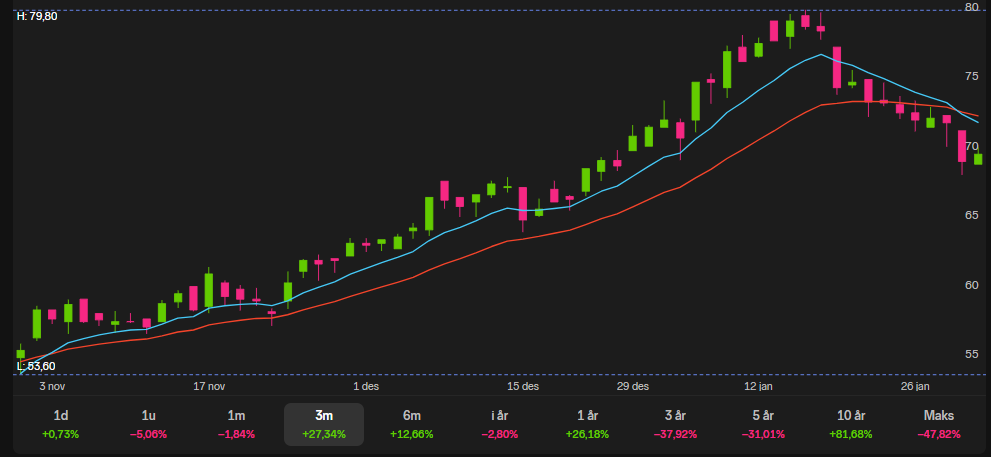Click the 'H: 79,80' high price label
Screen dimensions: 991x457
(x=37, y=16)
